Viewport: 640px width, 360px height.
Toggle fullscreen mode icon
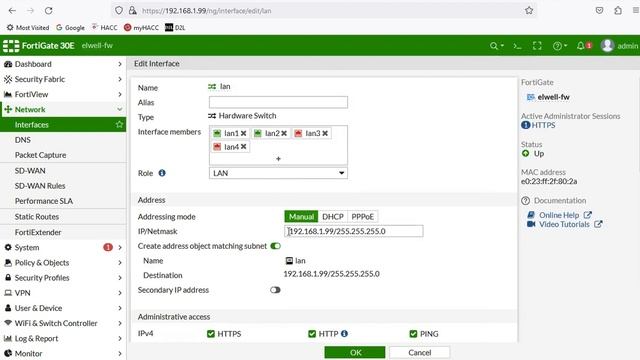click(537, 46)
